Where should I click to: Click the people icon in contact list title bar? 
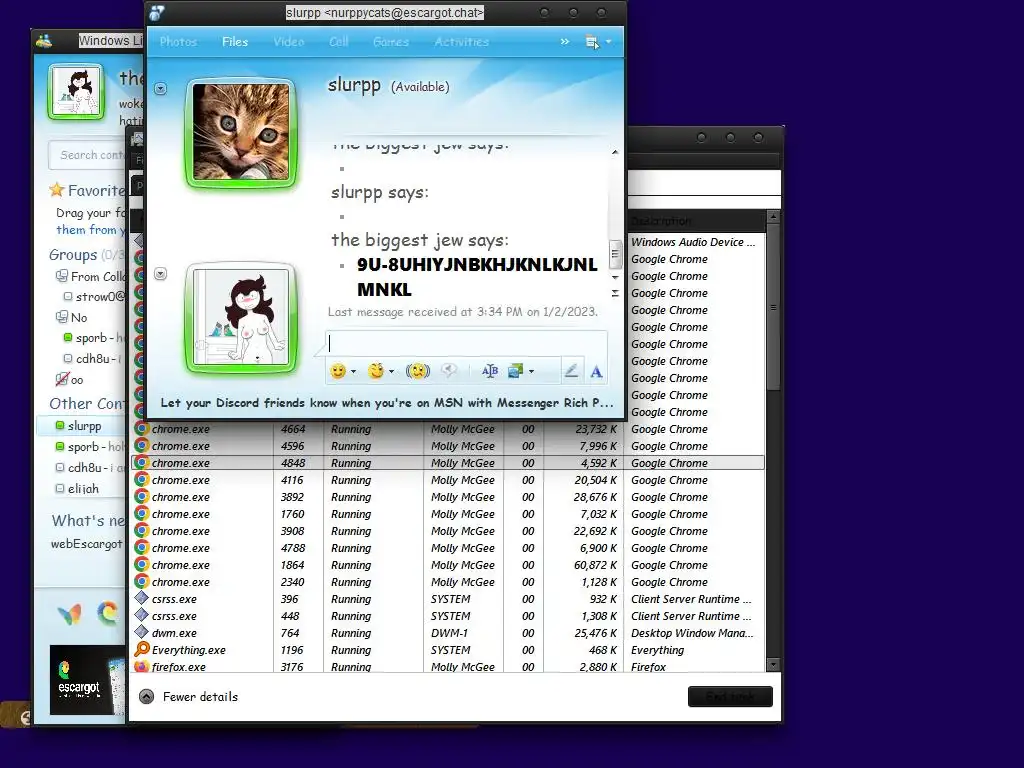coord(44,40)
